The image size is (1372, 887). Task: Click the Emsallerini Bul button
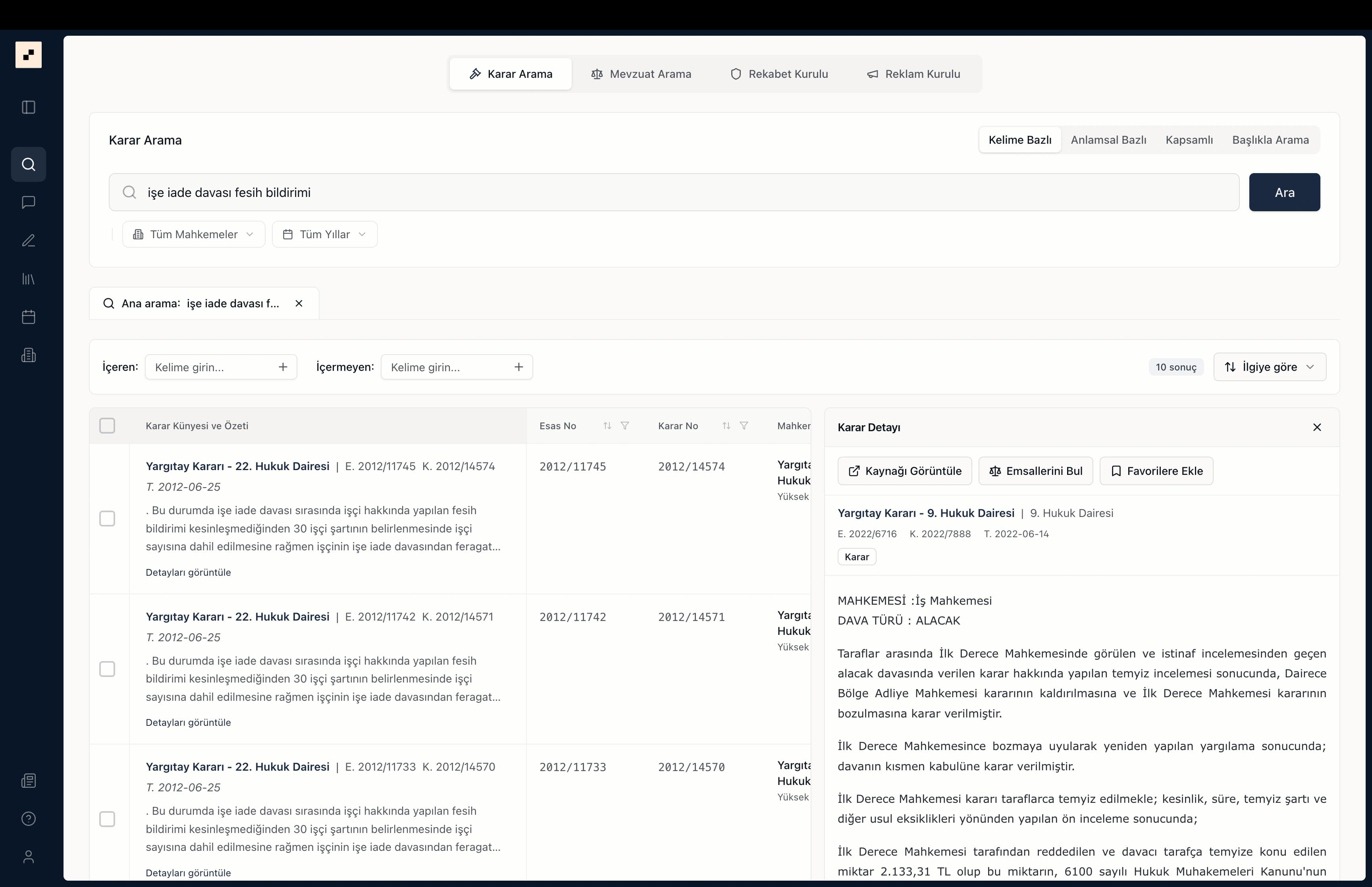(1035, 471)
